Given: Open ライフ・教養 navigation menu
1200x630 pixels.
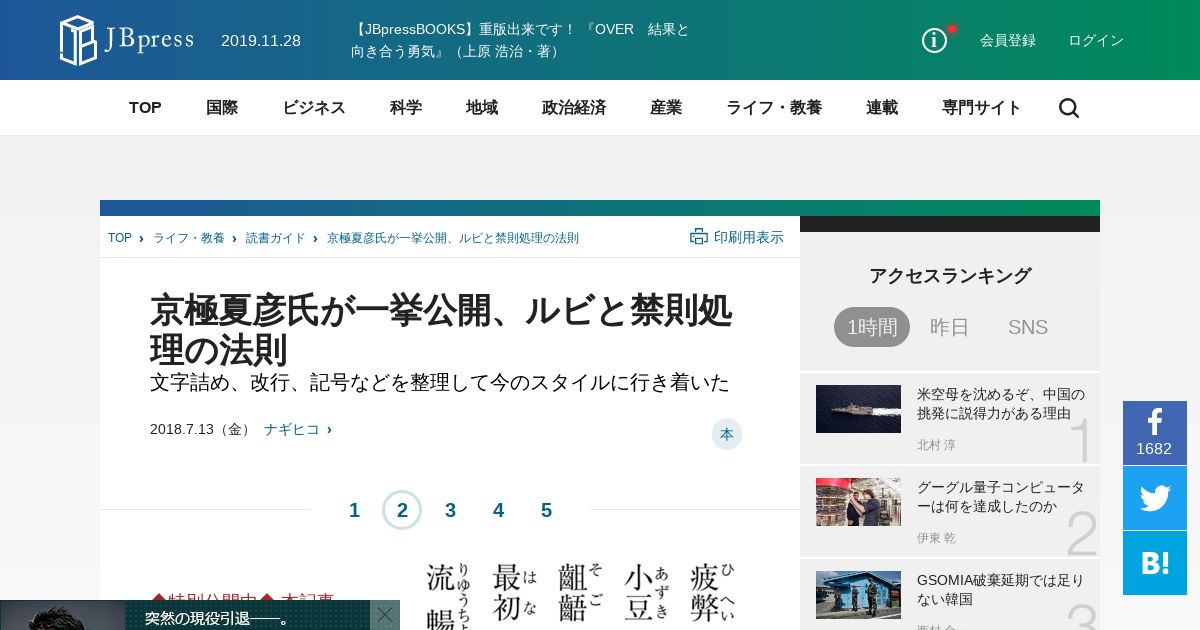Looking at the screenshot, I should (774, 108).
